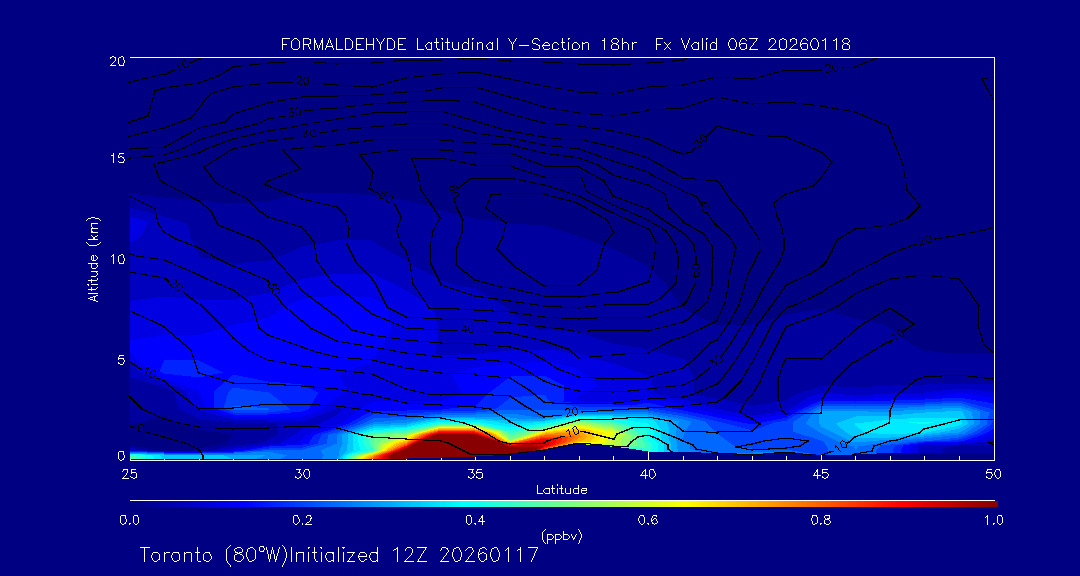Click the 0.2 colorbar tick label
Image resolution: width=1080 pixels, height=576 pixels.
pyautogui.click(x=302, y=520)
